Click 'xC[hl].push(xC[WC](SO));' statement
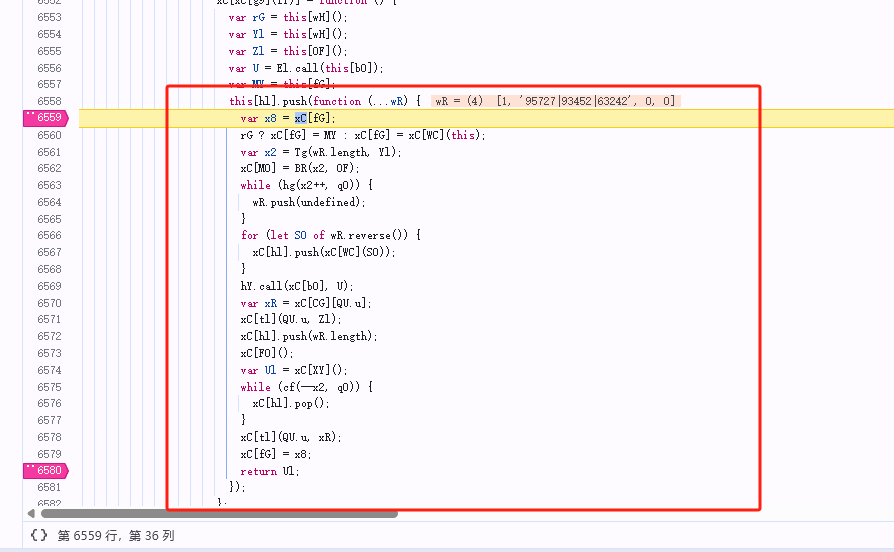 tap(324, 252)
